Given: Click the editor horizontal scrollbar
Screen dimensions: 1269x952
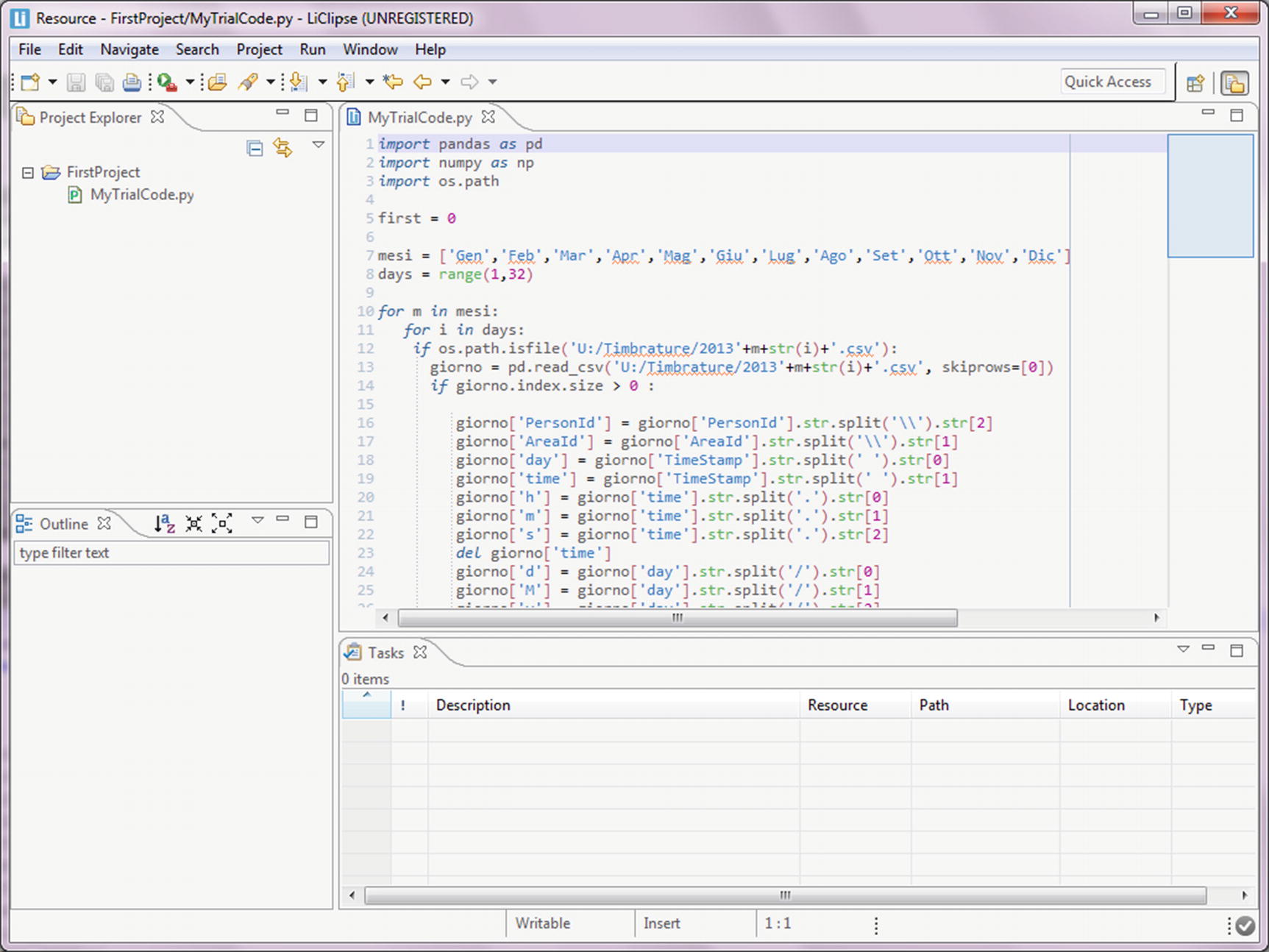Looking at the screenshot, I should click(678, 618).
